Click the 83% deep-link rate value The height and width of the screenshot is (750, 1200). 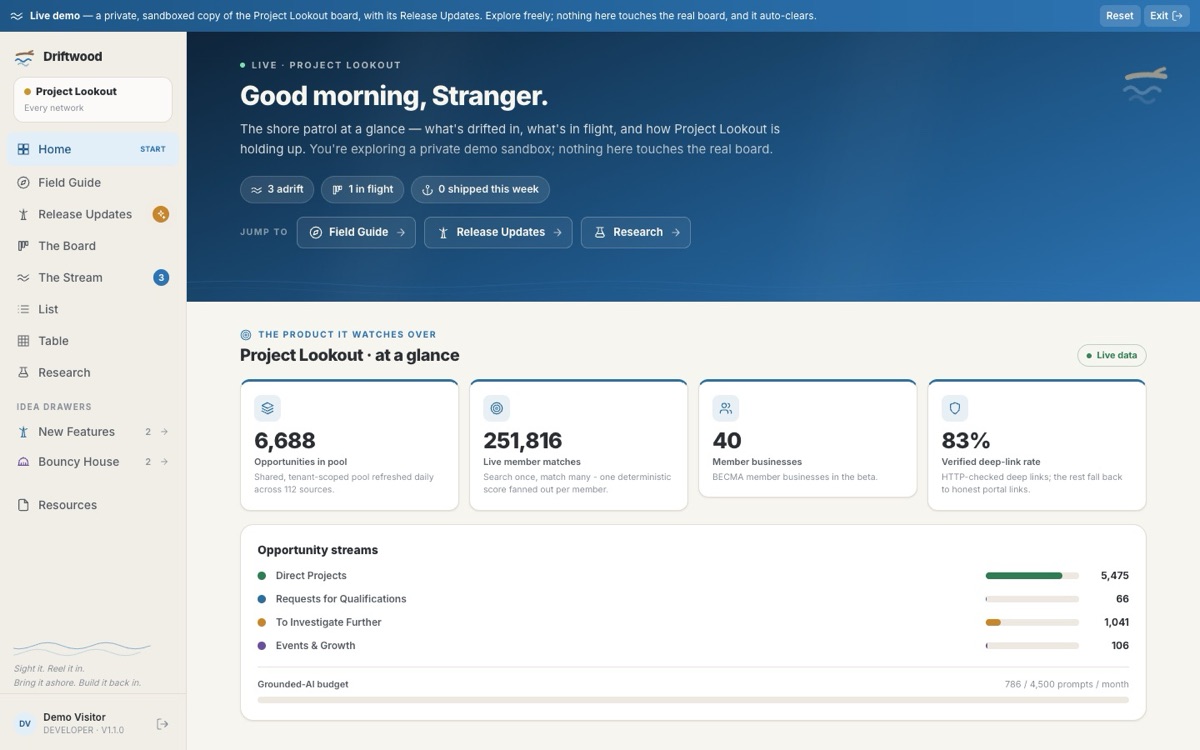point(966,441)
